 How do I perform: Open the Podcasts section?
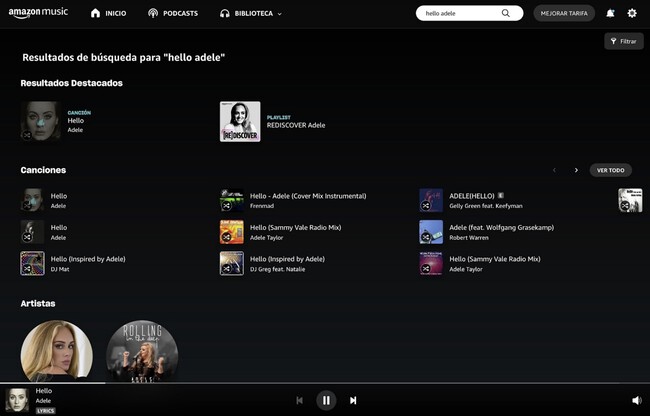pos(173,13)
